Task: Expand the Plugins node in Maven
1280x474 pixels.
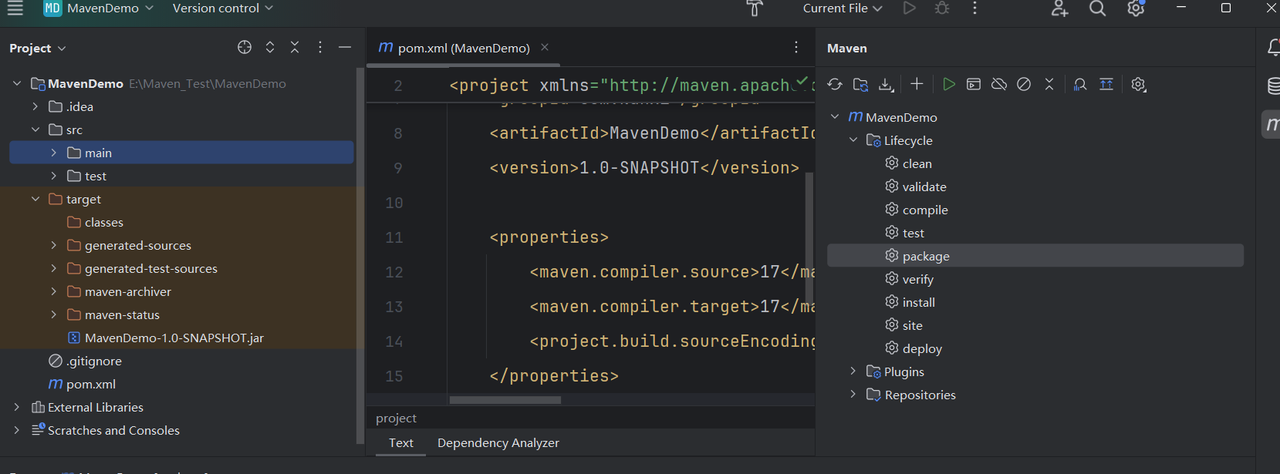Action: click(x=853, y=372)
